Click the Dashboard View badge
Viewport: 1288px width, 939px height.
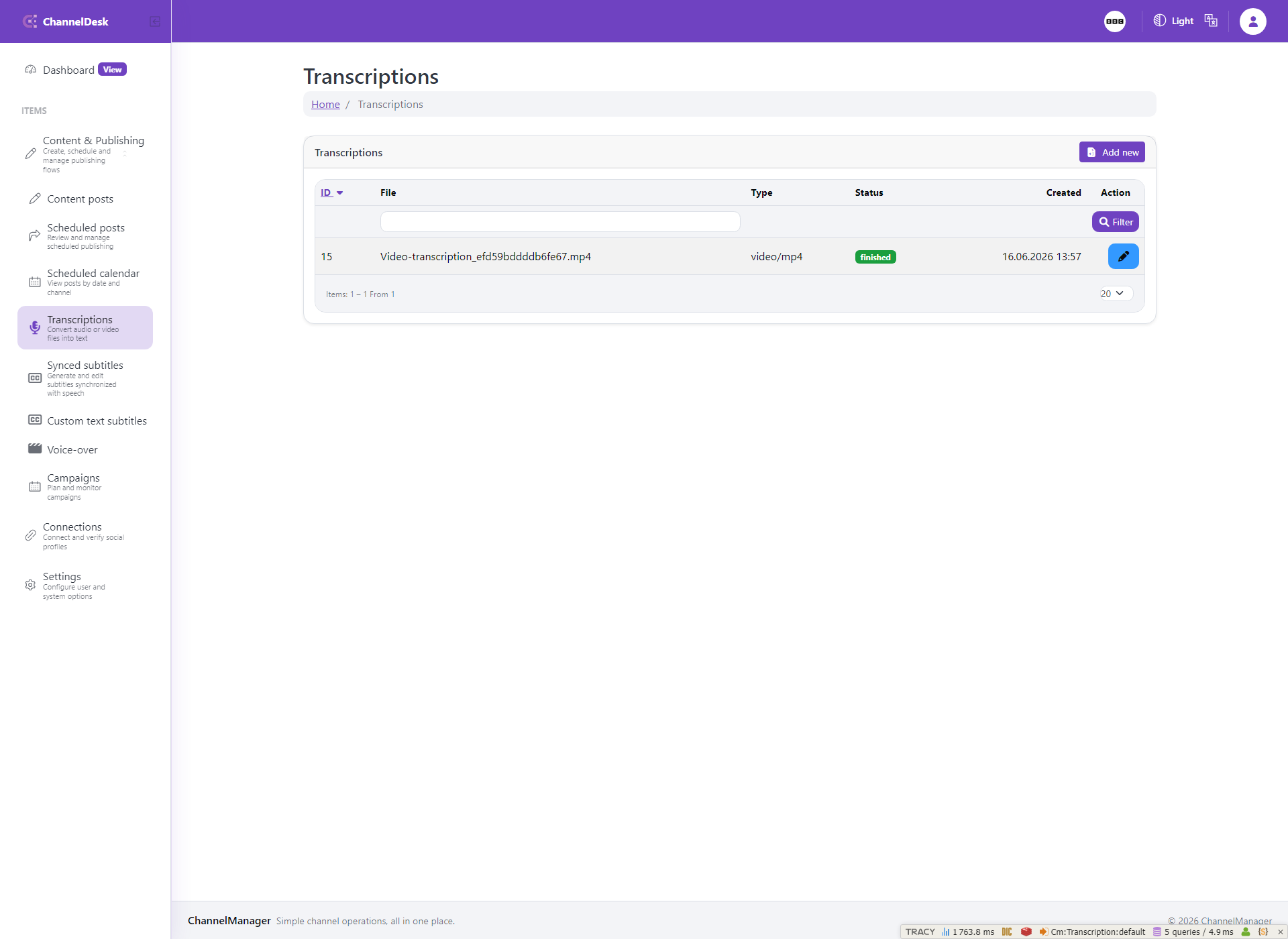tap(112, 70)
